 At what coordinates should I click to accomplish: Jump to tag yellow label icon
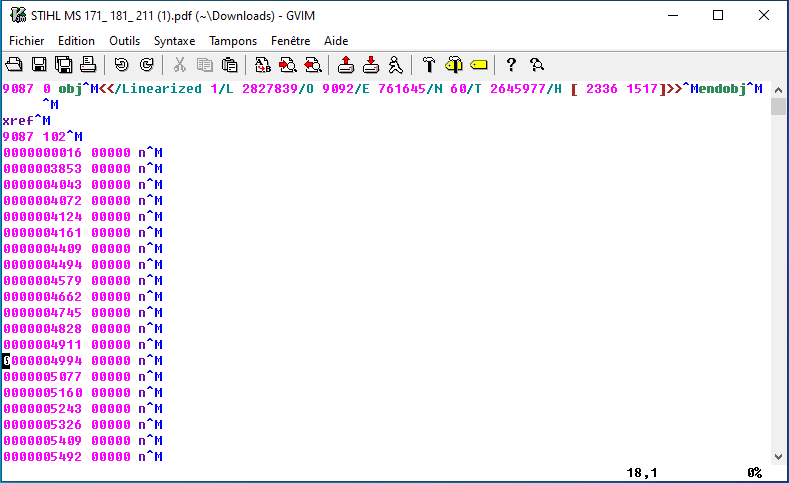[479, 65]
